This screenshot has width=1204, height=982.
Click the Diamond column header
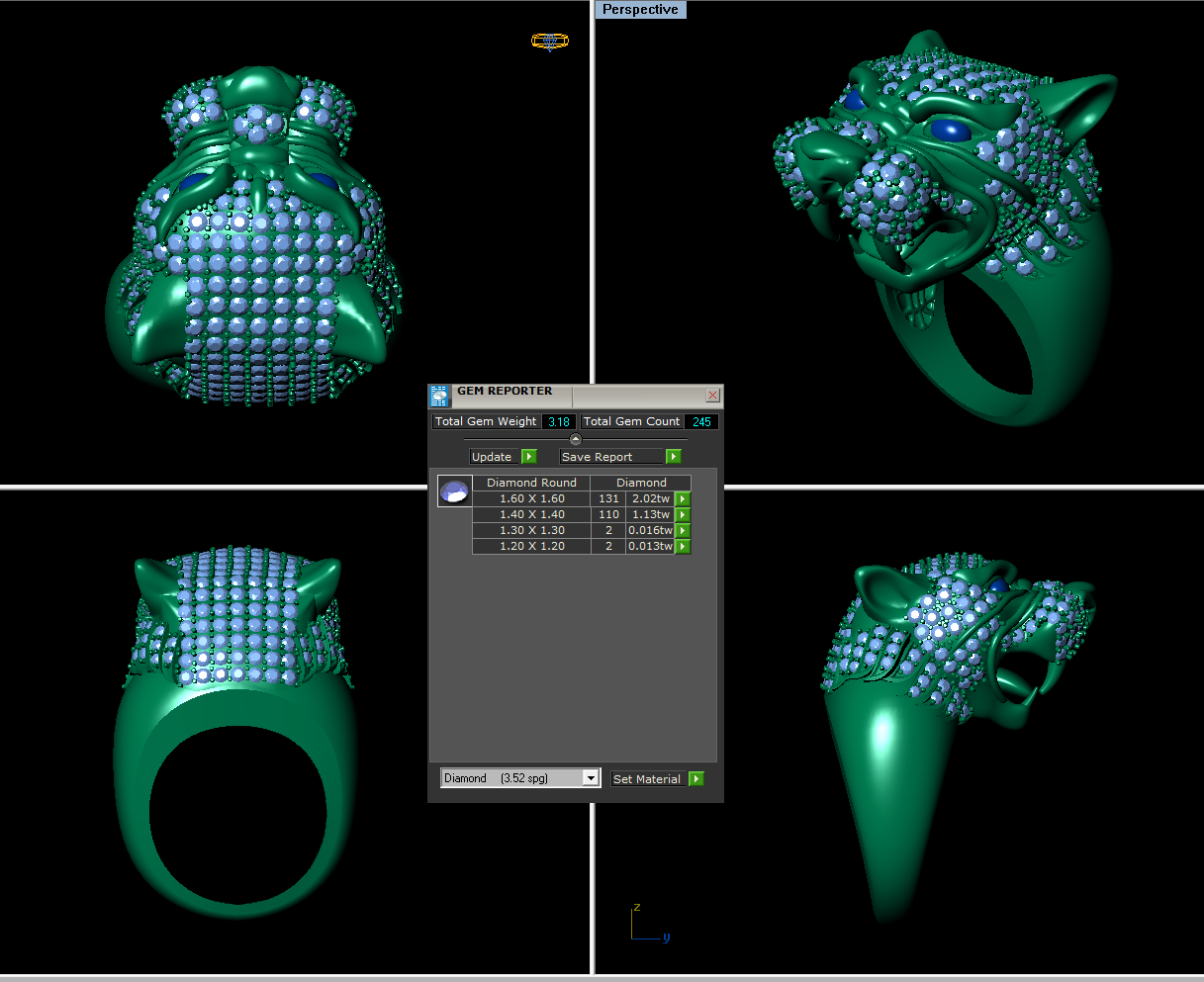coord(641,483)
